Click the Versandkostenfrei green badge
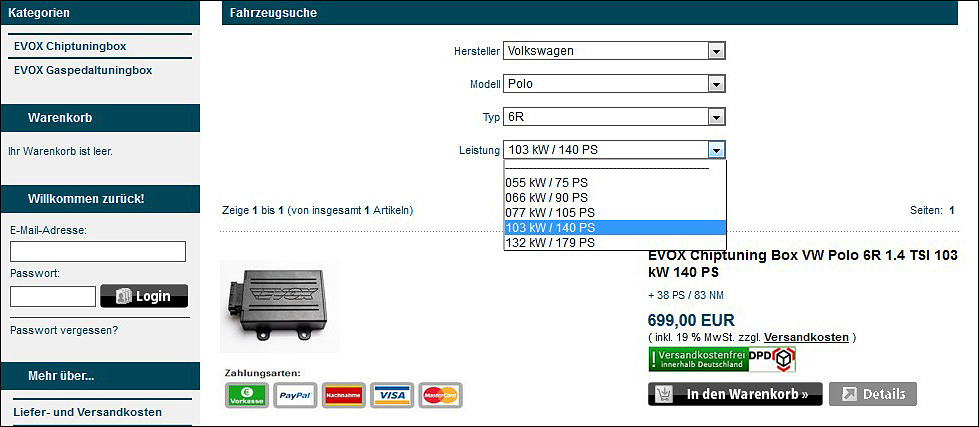 pyautogui.click(x=698, y=359)
